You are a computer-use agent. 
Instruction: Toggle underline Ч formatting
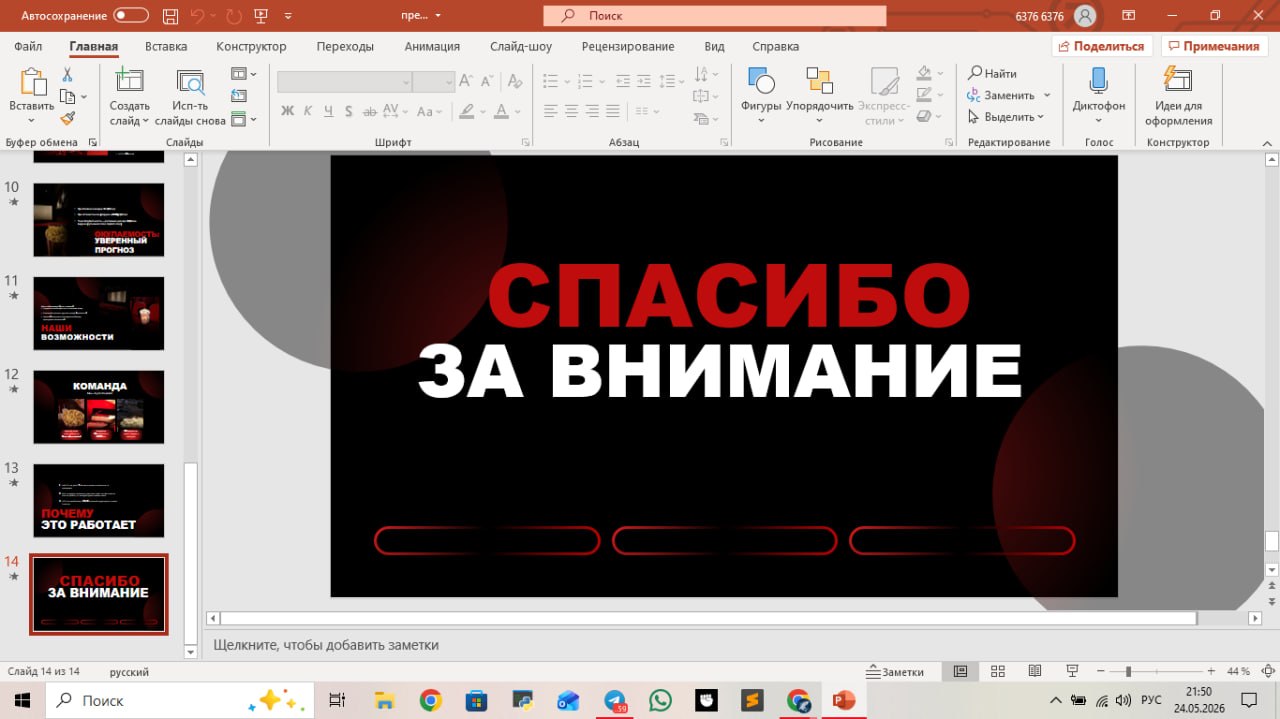click(x=328, y=111)
